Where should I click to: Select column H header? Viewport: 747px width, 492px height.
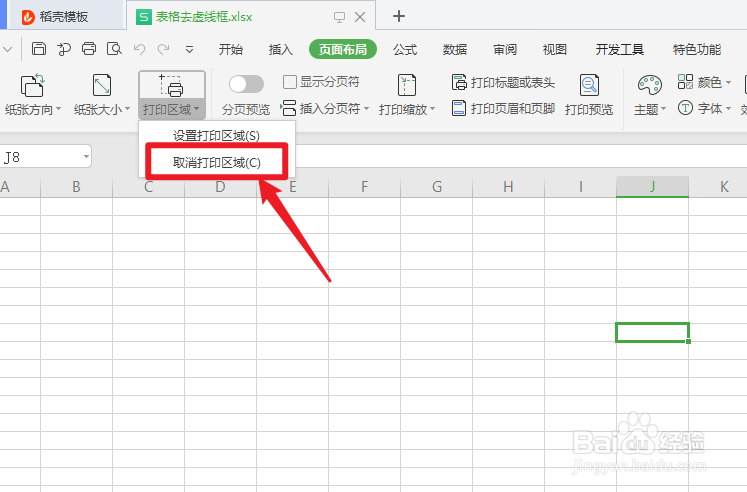tap(508, 187)
